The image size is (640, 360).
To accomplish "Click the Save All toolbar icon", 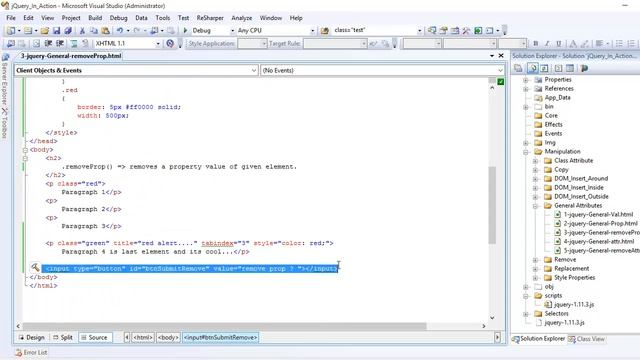I will pos(68,31).
